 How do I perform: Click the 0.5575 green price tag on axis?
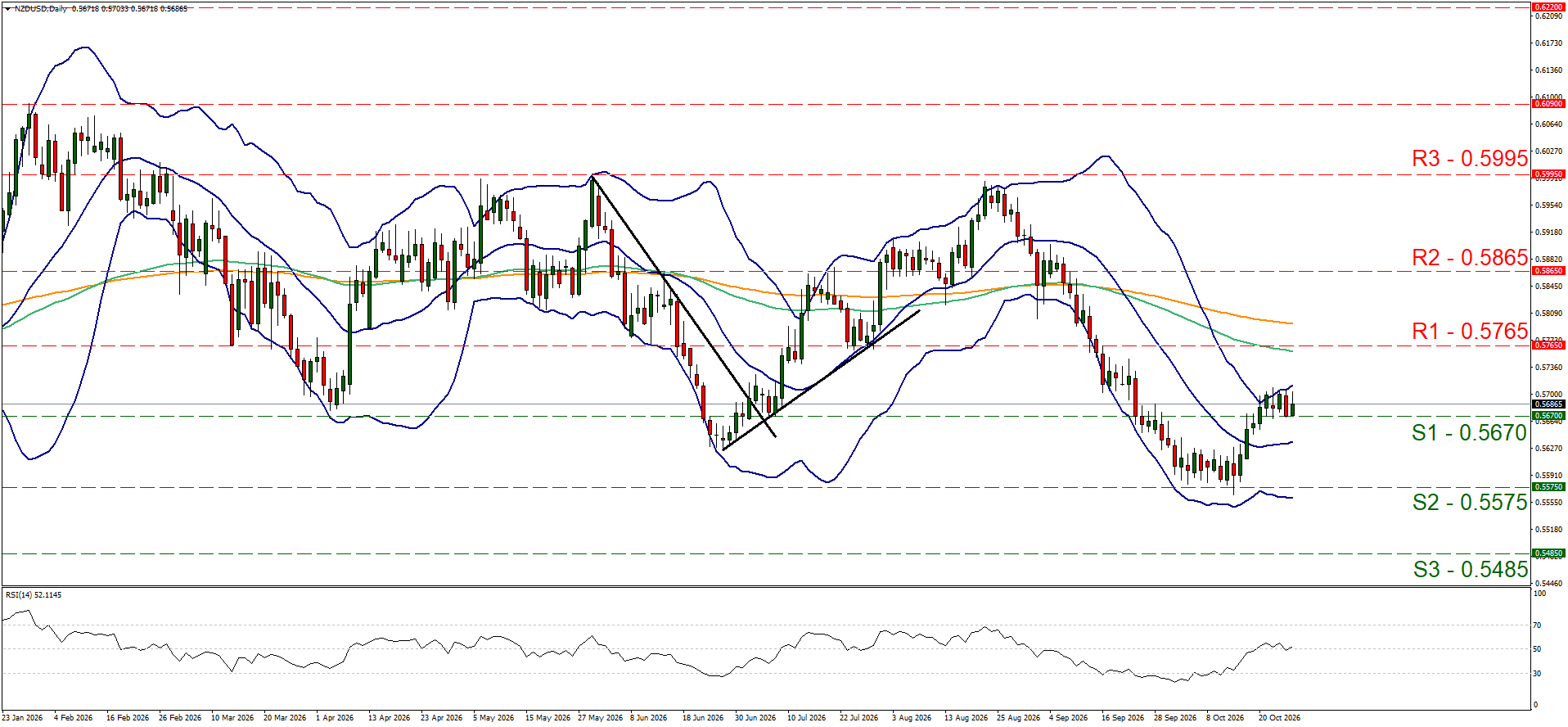[1548, 487]
